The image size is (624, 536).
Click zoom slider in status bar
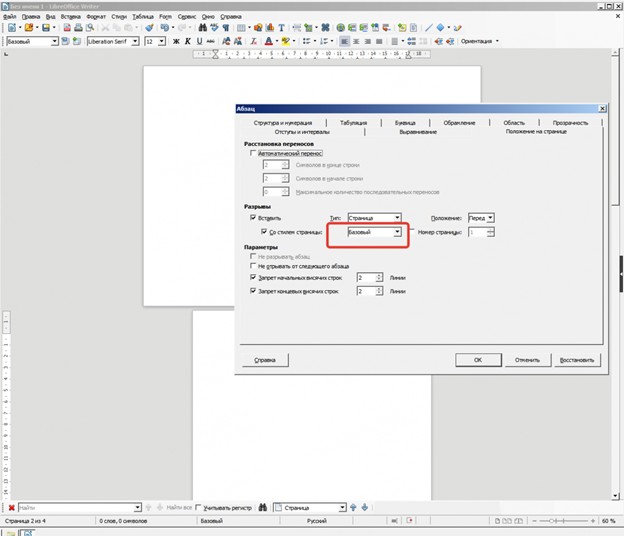click(x=564, y=520)
